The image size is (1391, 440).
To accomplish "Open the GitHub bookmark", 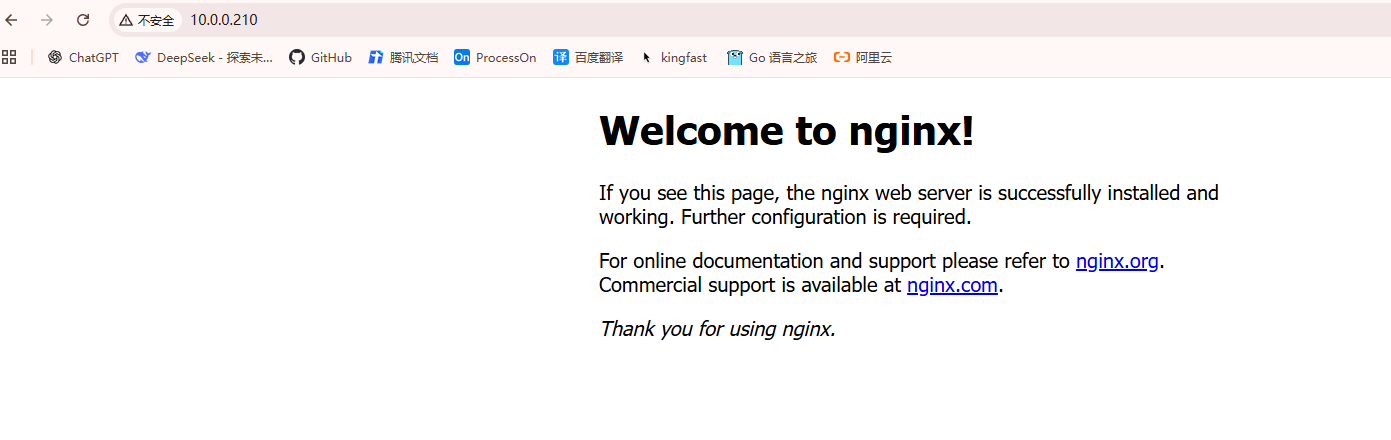I will (320, 58).
